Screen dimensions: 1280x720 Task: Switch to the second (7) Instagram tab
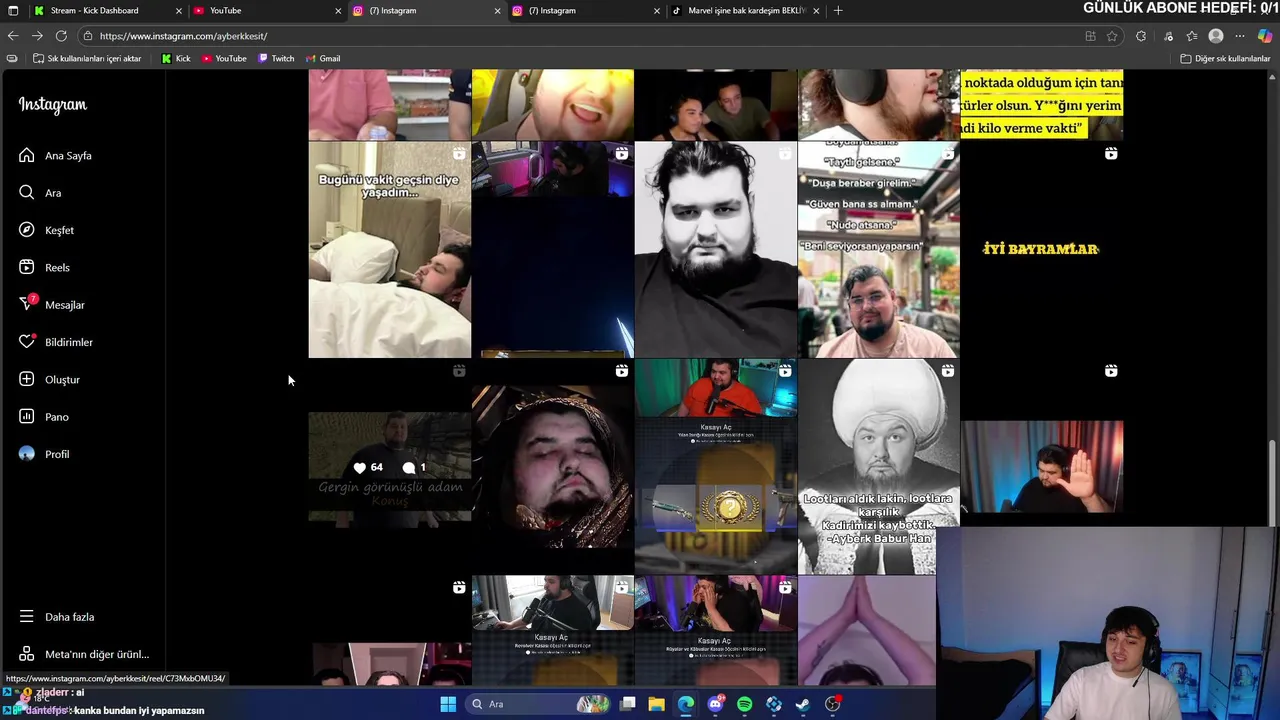coord(587,10)
